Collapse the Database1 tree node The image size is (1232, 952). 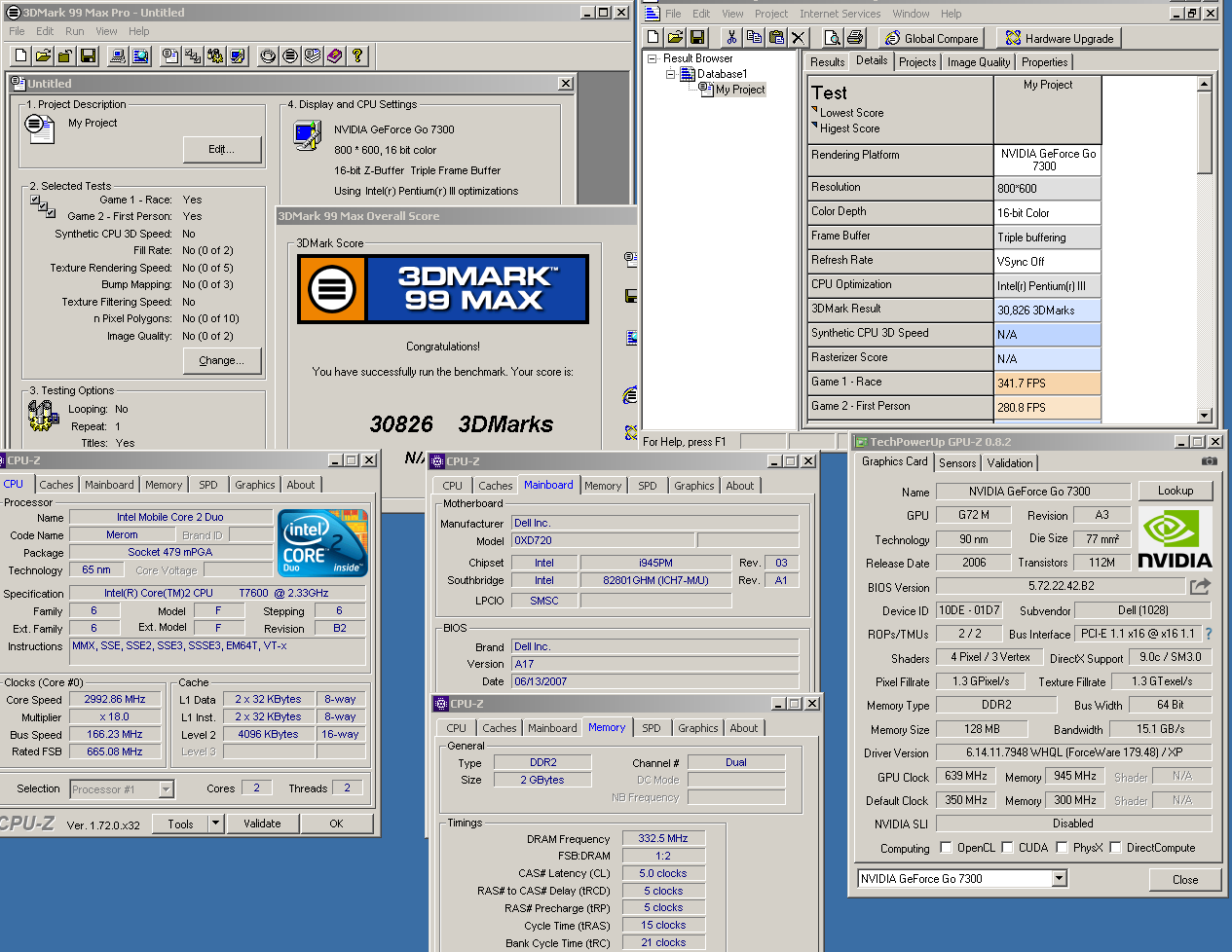(671, 74)
